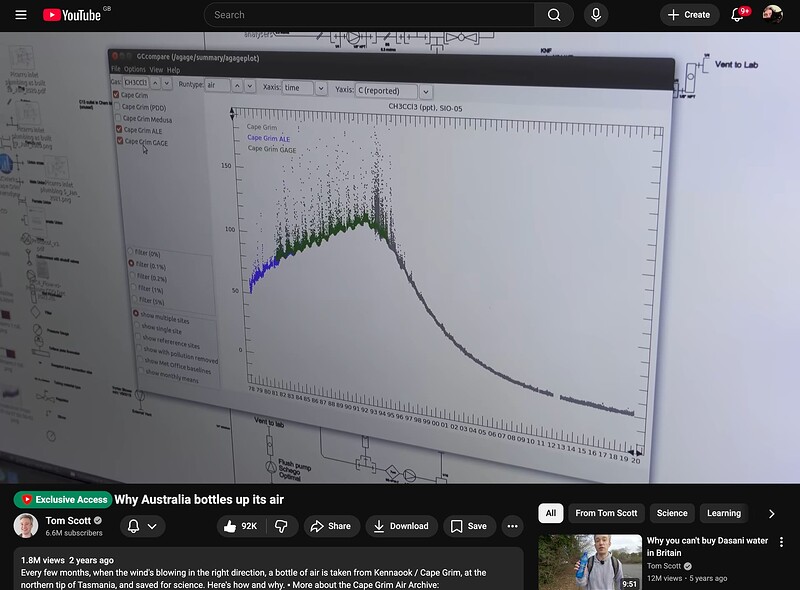Open the subscription notification bell dropdown
This screenshot has height=590, width=800.
142,526
